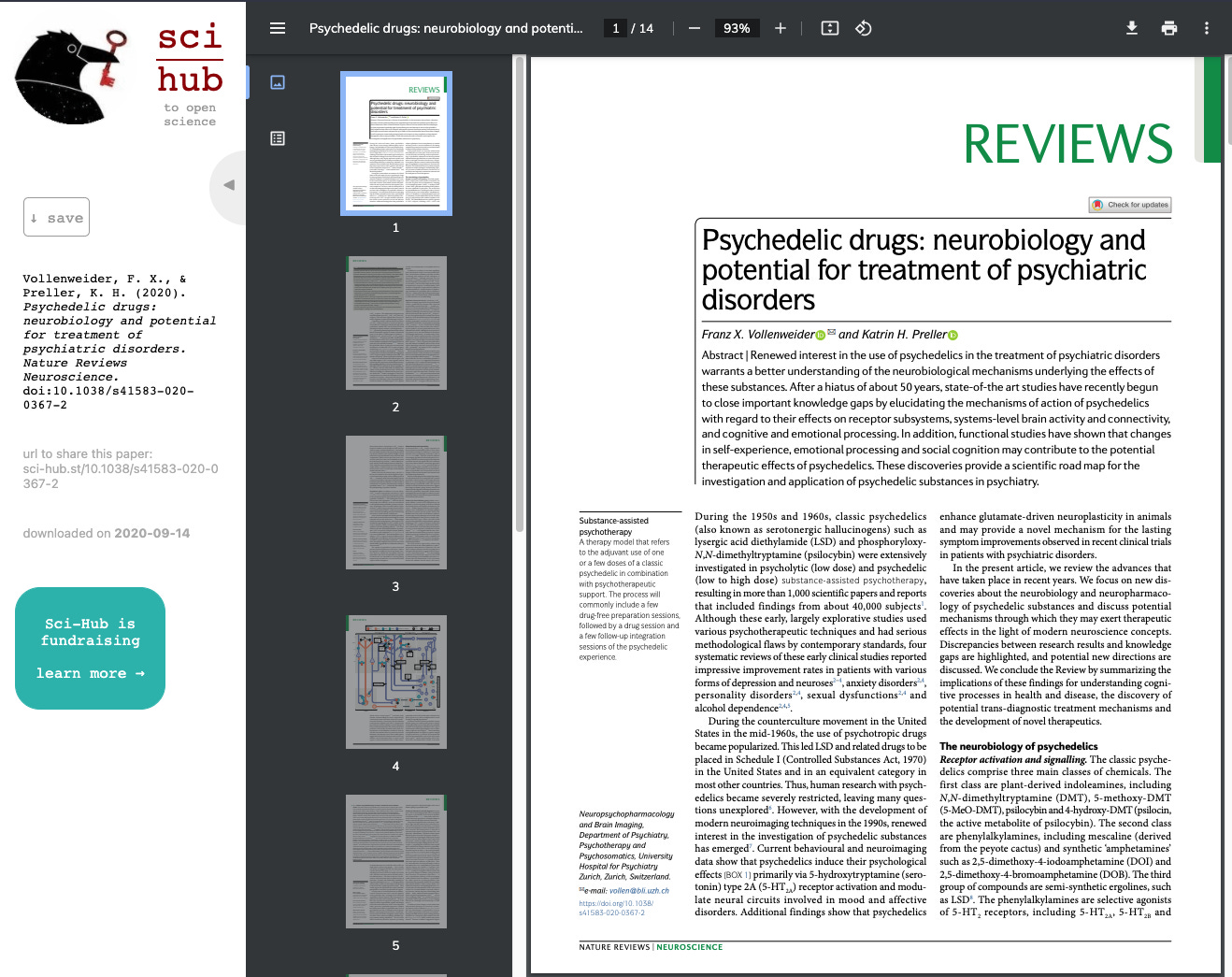Screen dimensions: 1232x977
Task: Open the author's email link vollen@bli.uzh.ch
Action: pyautogui.click(x=639, y=890)
